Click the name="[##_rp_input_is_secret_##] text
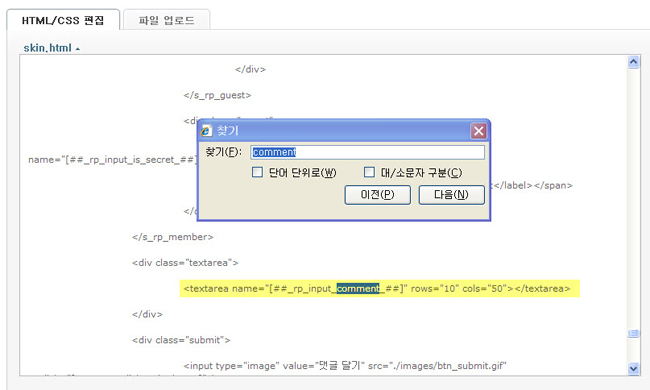Screen dimensions: 650x390 [112, 160]
